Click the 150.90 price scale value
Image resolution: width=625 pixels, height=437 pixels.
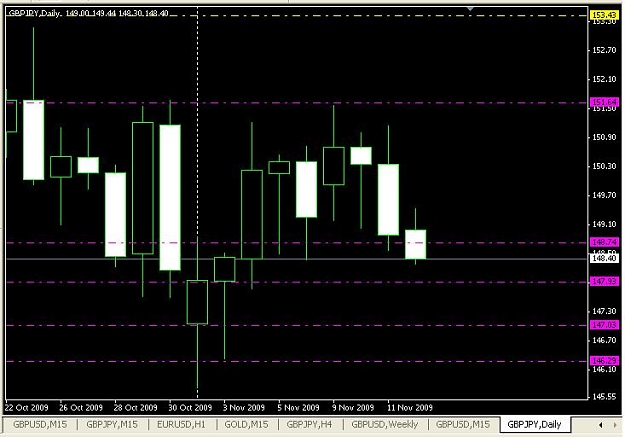pyautogui.click(x=604, y=137)
